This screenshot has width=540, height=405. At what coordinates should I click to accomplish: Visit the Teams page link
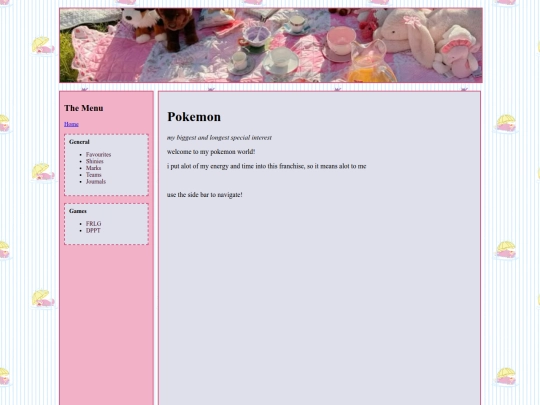[94, 175]
